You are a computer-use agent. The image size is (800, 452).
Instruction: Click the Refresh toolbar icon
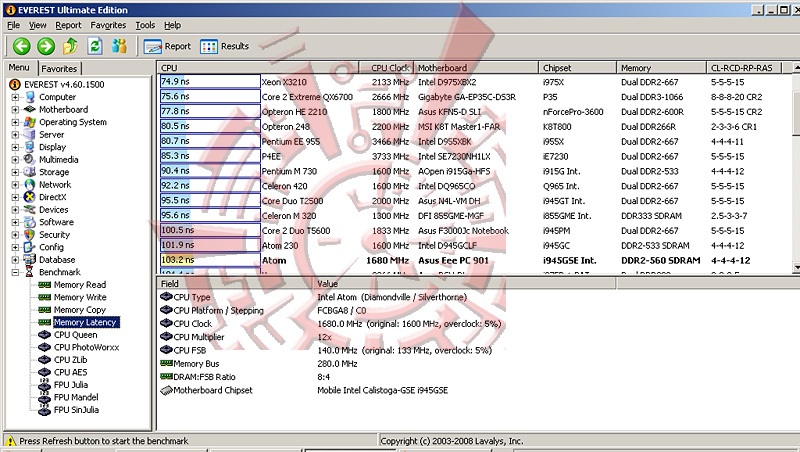point(95,46)
